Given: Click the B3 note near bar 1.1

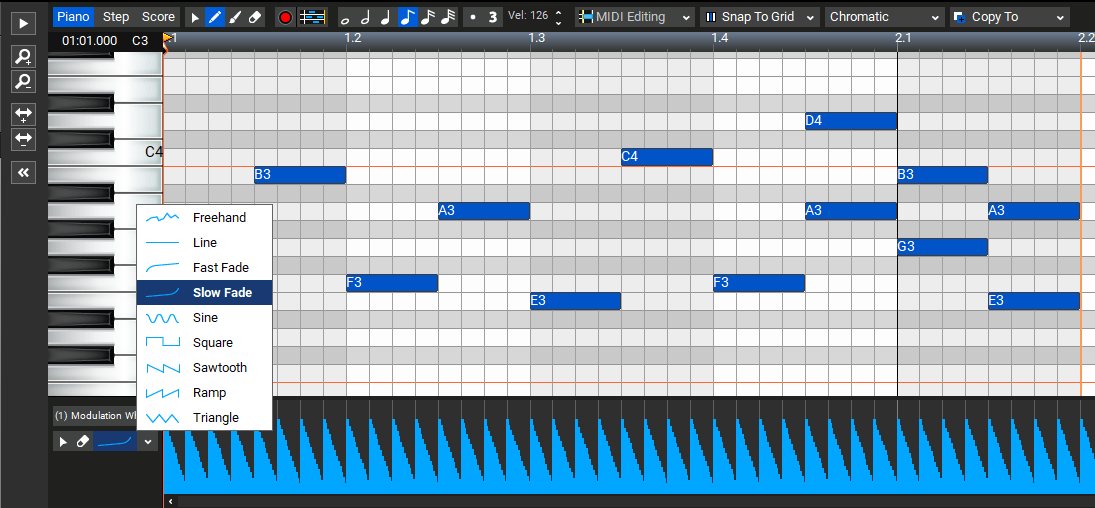Looking at the screenshot, I should pos(300,175).
